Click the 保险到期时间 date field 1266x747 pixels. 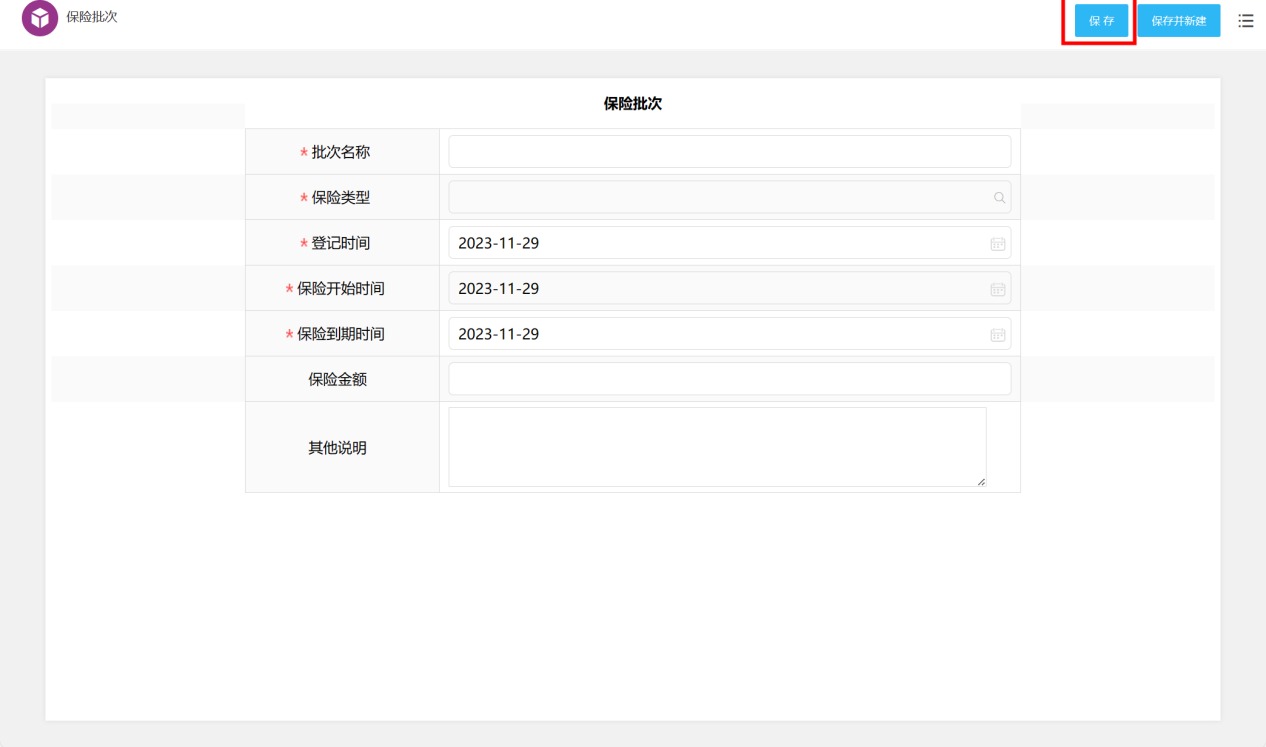(730, 334)
